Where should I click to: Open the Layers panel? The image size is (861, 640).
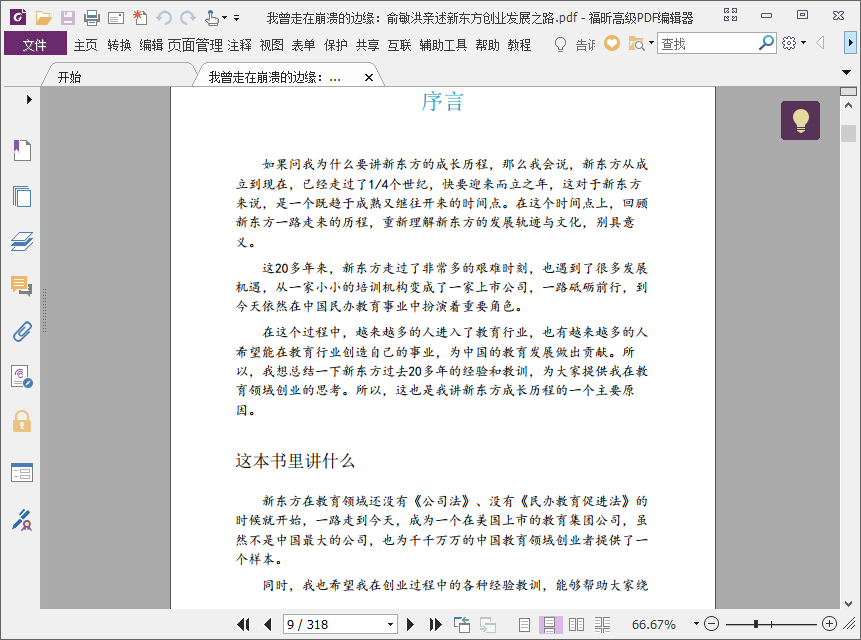(x=22, y=241)
